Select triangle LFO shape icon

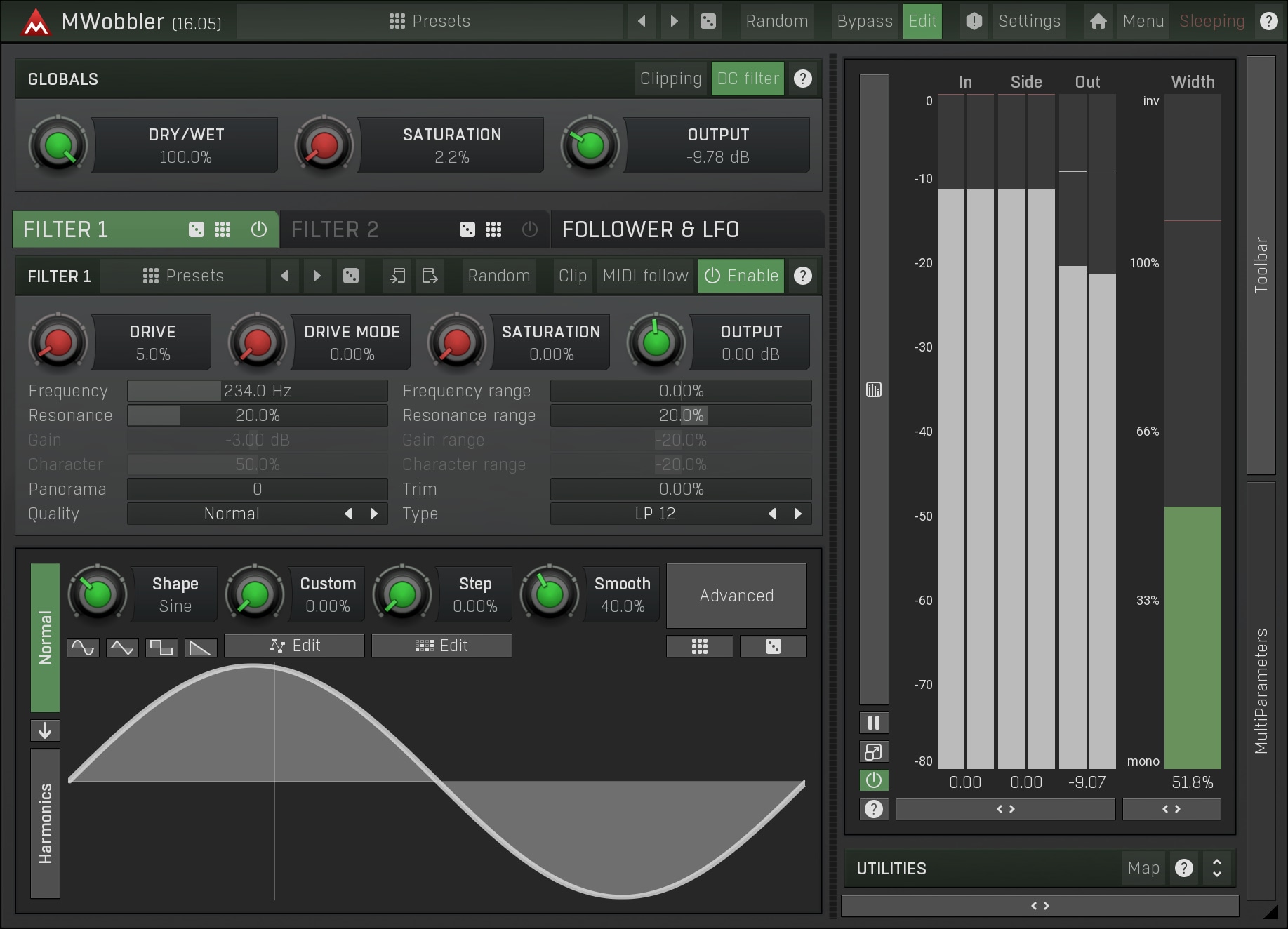(x=122, y=647)
